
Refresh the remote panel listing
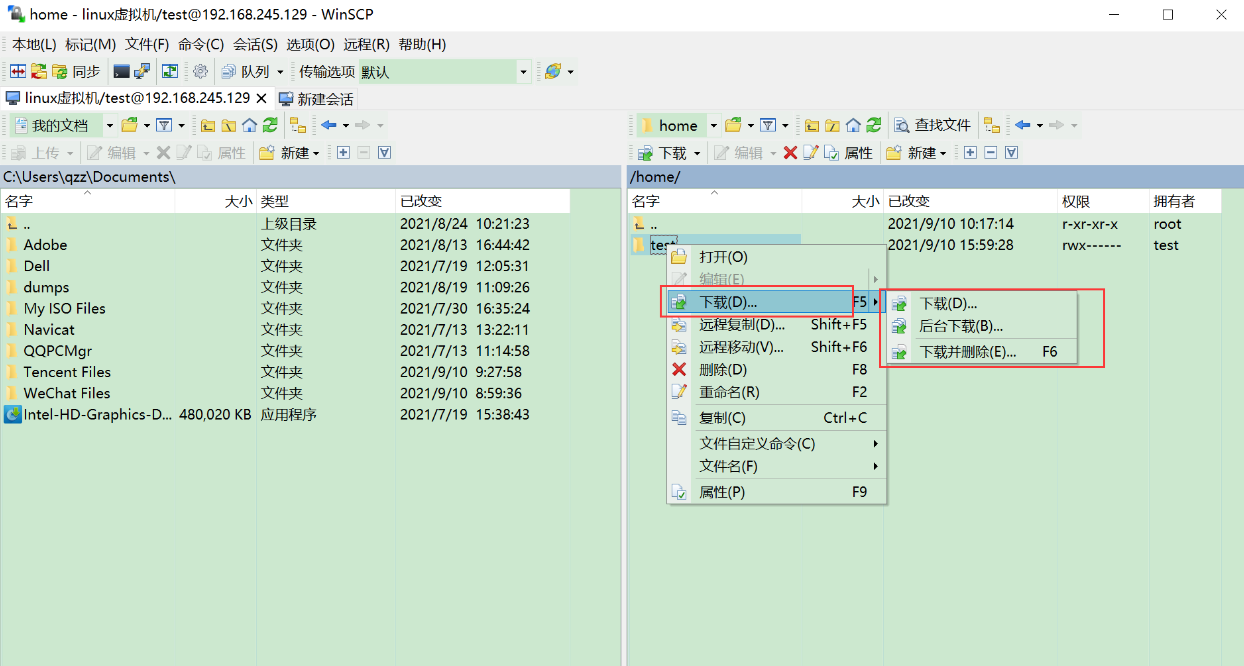[x=874, y=125]
